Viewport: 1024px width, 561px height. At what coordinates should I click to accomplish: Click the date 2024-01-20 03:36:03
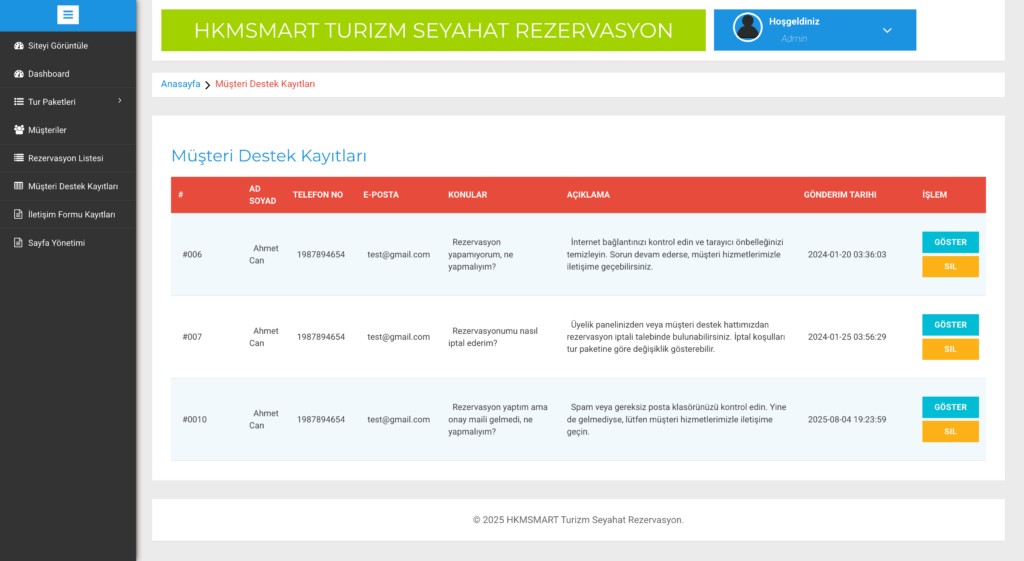click(847, 255)
